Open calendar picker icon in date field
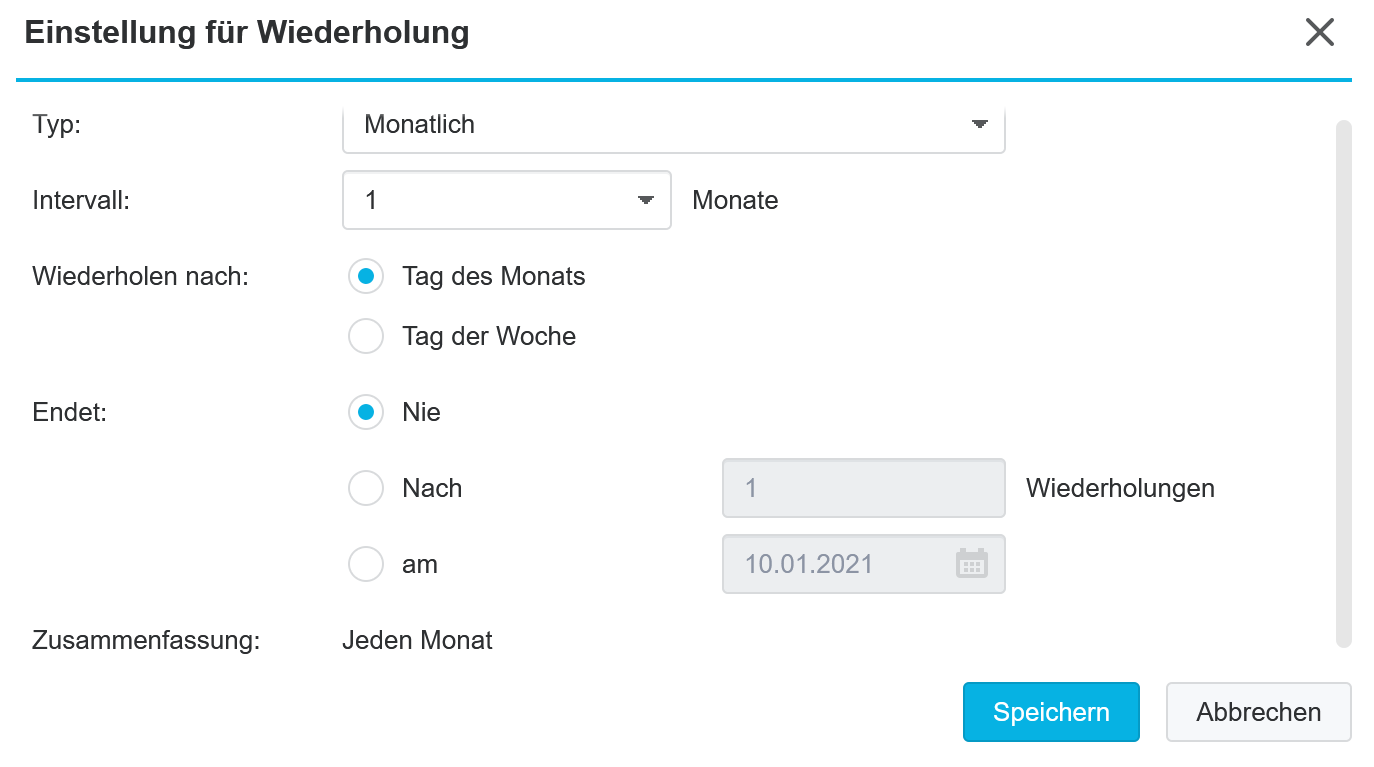This screenshot has height=767, width=1374. [x=971, y=564]
